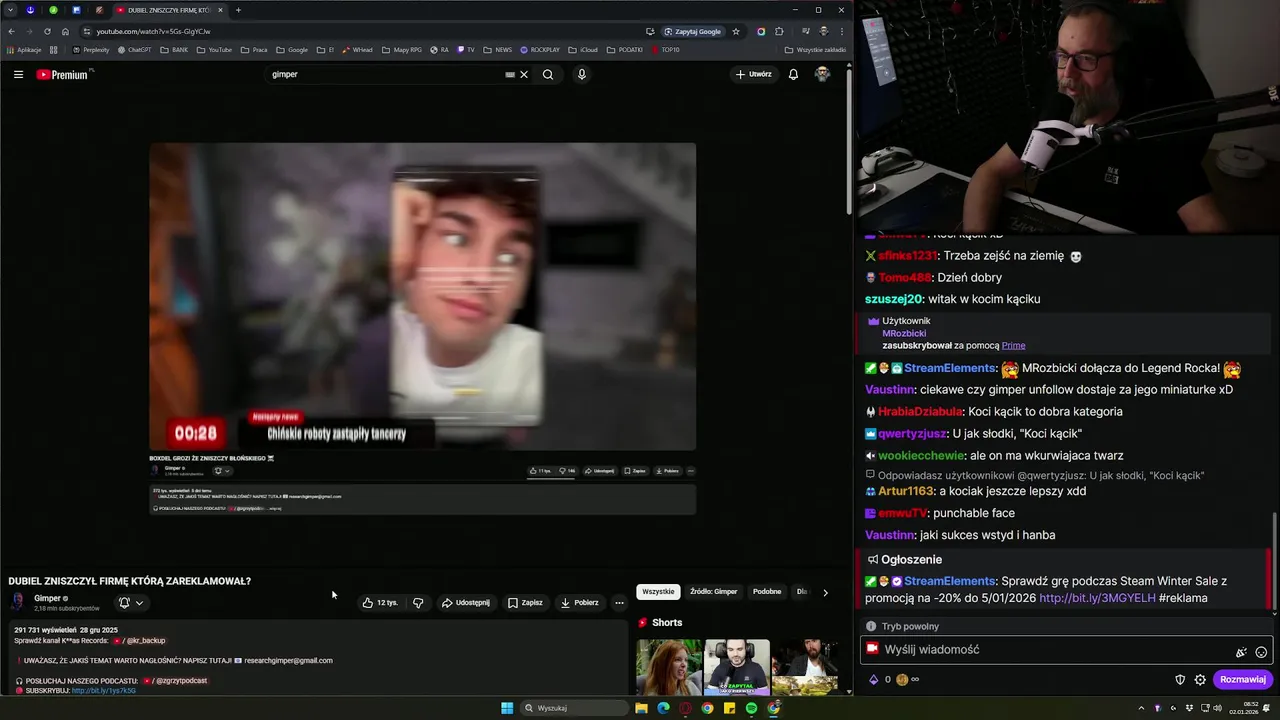This screenshot has height=720, width=1280.
Task: Open the bit.ly/1ys7k5G subscribe link
Action: tap(104, 691)
